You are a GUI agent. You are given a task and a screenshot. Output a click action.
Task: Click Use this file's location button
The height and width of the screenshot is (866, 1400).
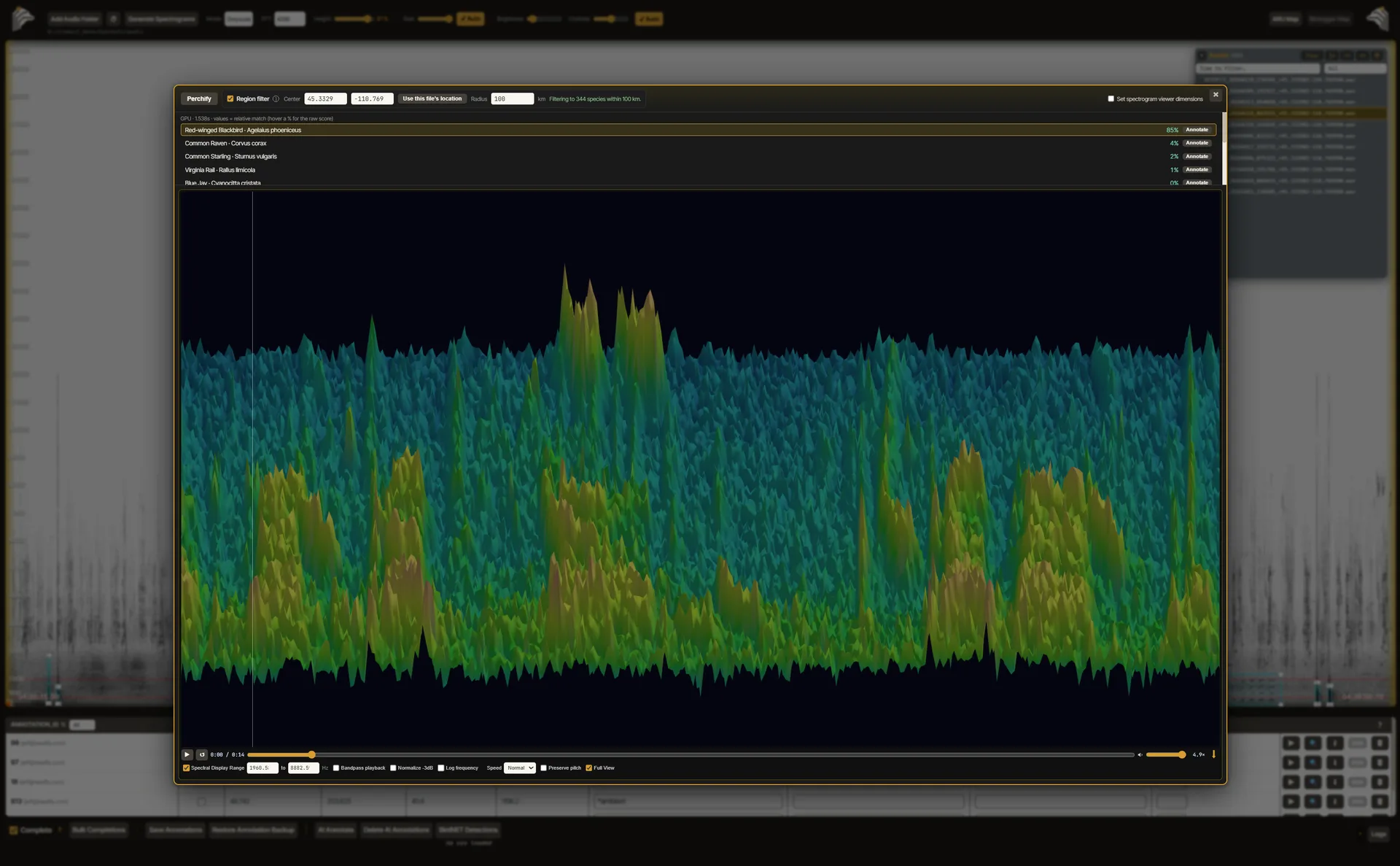coord(432,98)
